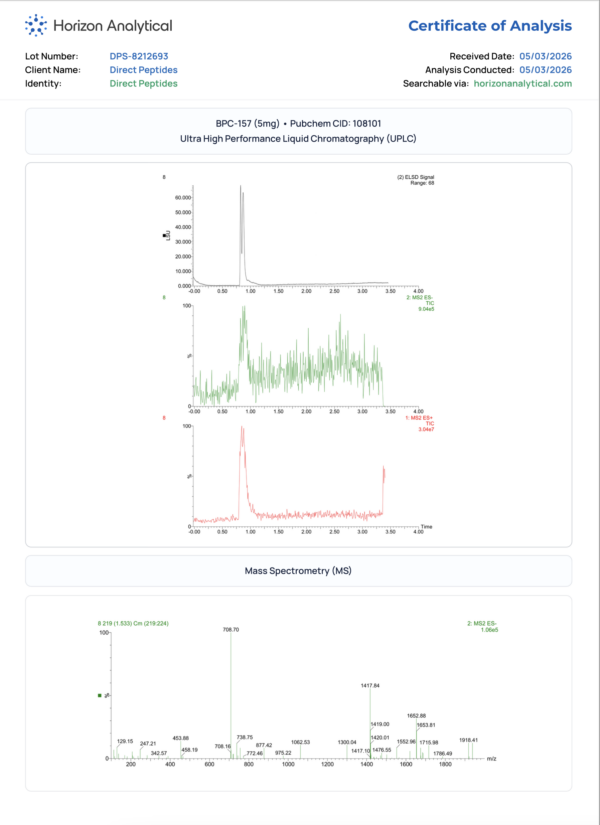This screenshot has width=600, height=825.
Task: Click the Searchable via label
Action: coord(436,84)
